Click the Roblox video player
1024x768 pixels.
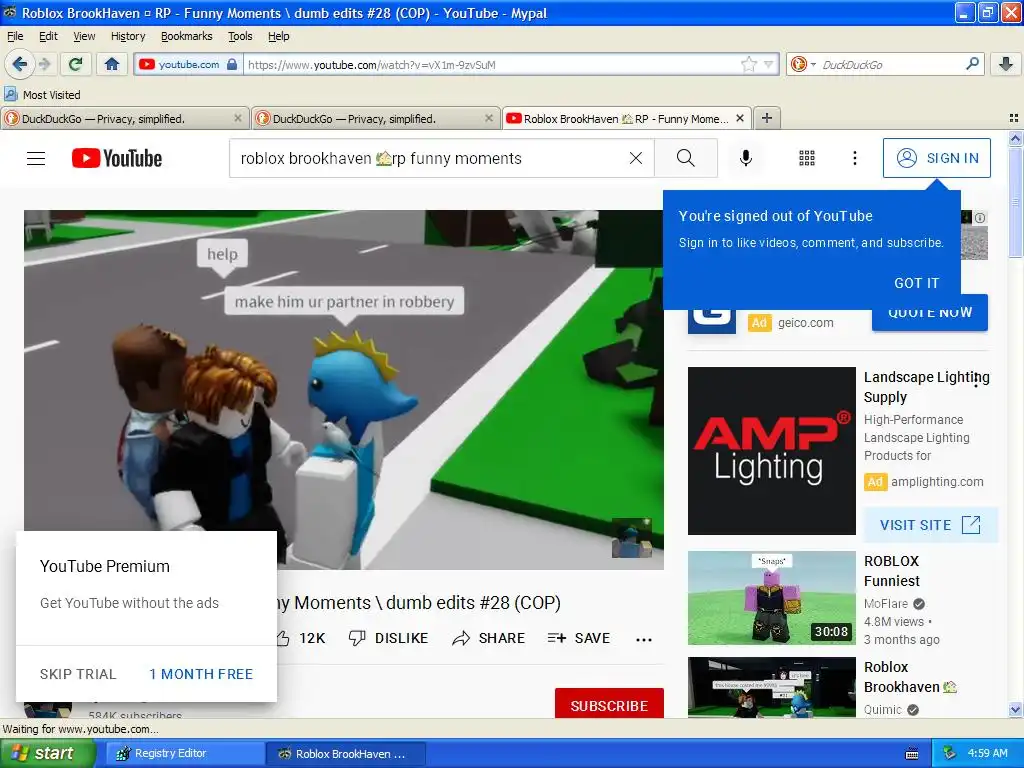(x=344, y=389)
